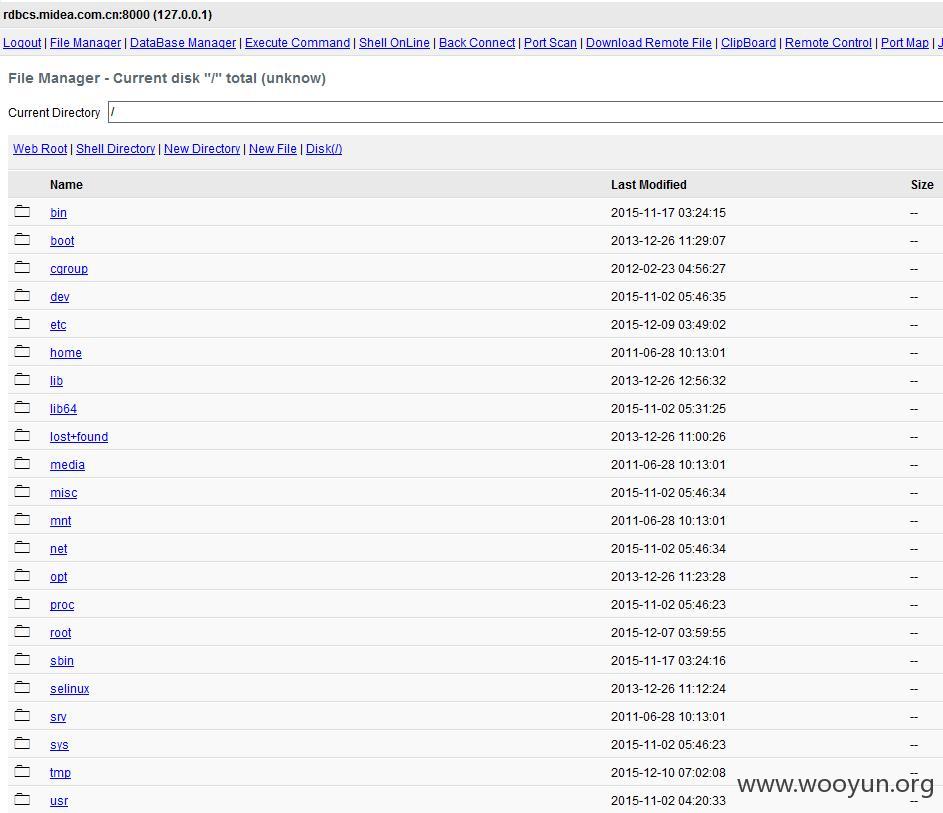Click the folder icon next to bin
The image size is (943, 813).
(22, 211)
